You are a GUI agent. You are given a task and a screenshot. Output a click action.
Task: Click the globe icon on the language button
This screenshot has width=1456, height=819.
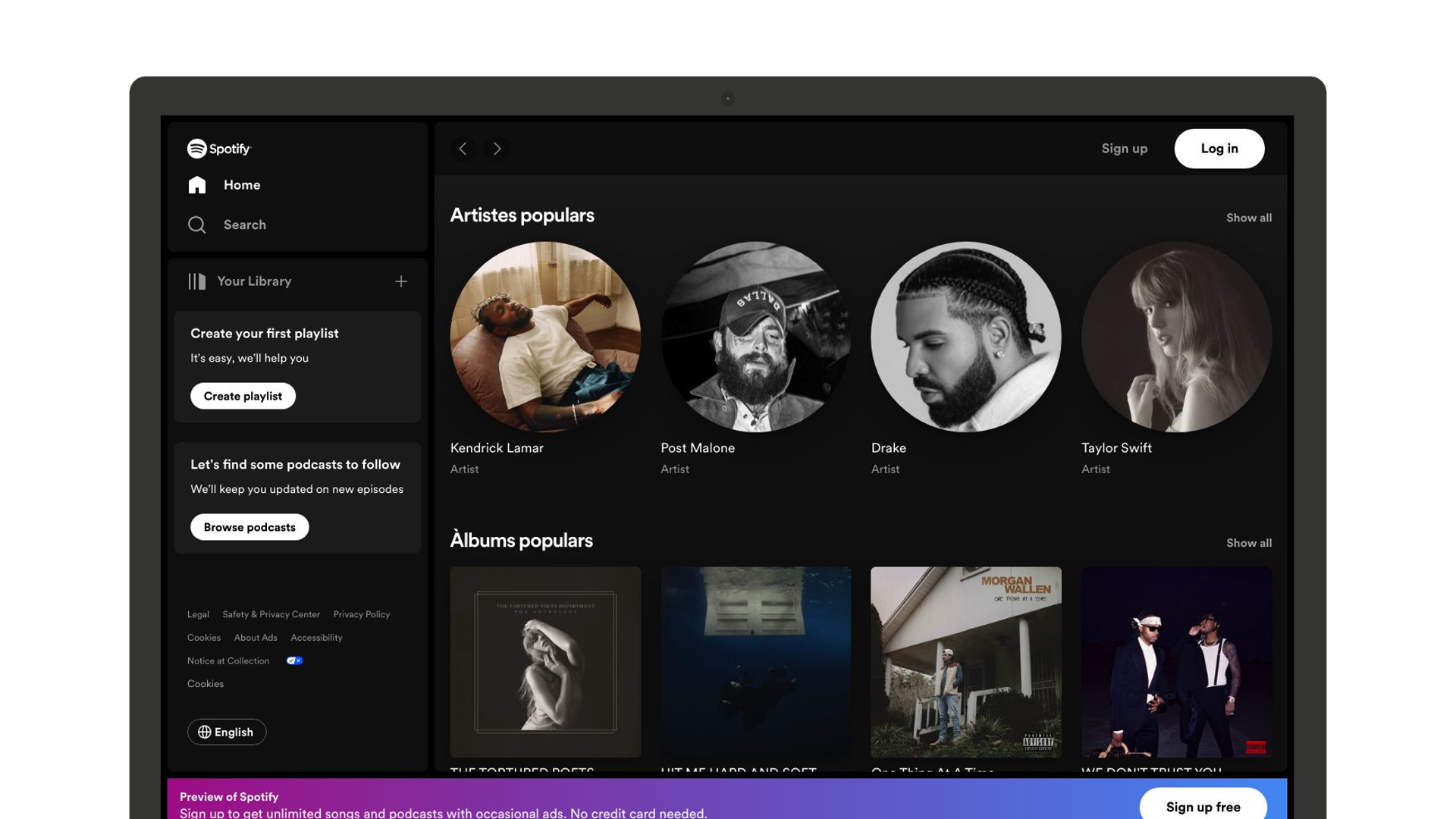click(205, 732)
